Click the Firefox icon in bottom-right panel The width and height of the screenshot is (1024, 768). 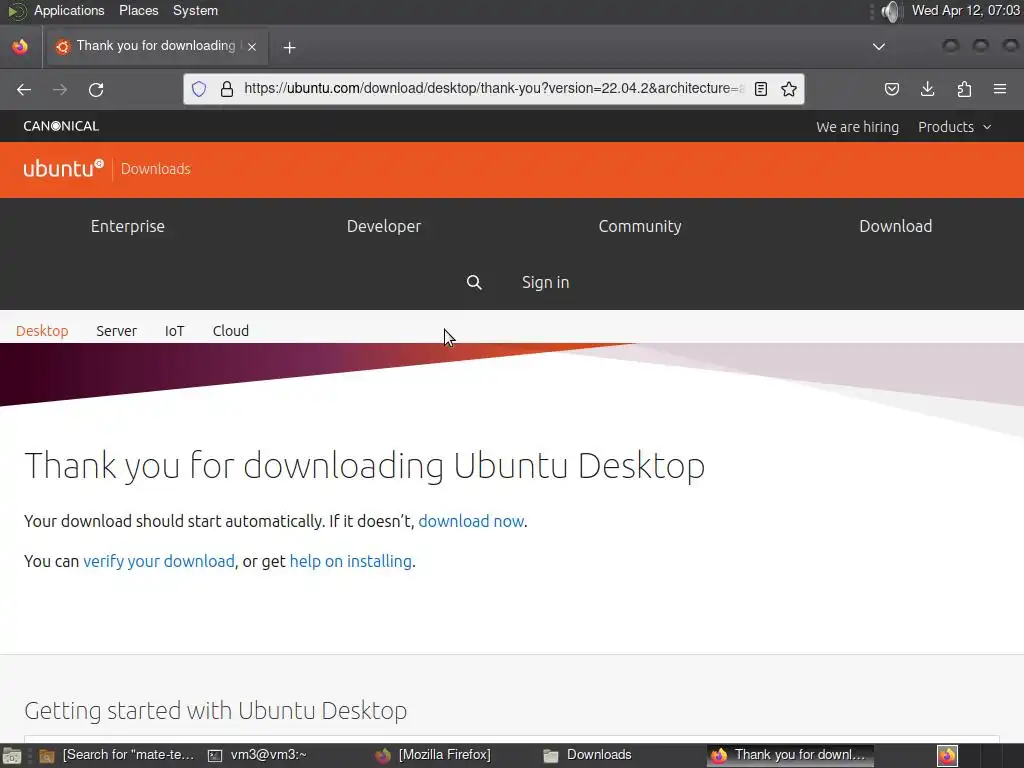click(x=947, y=756)
